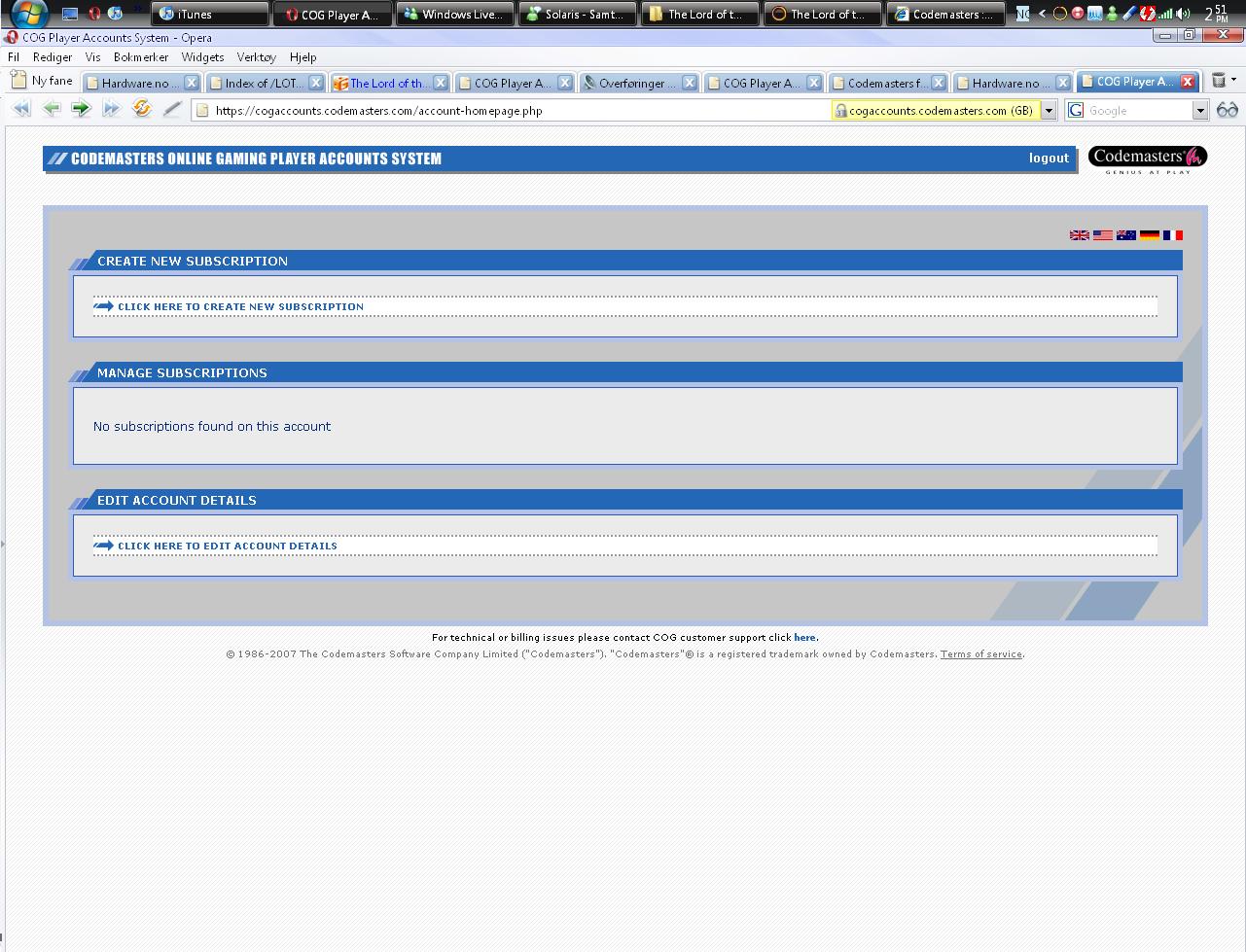This screenshot has width=1246, height=952.
Task: Expand hidden tray icons with the arrow
Action: (x=1042, y=14)
